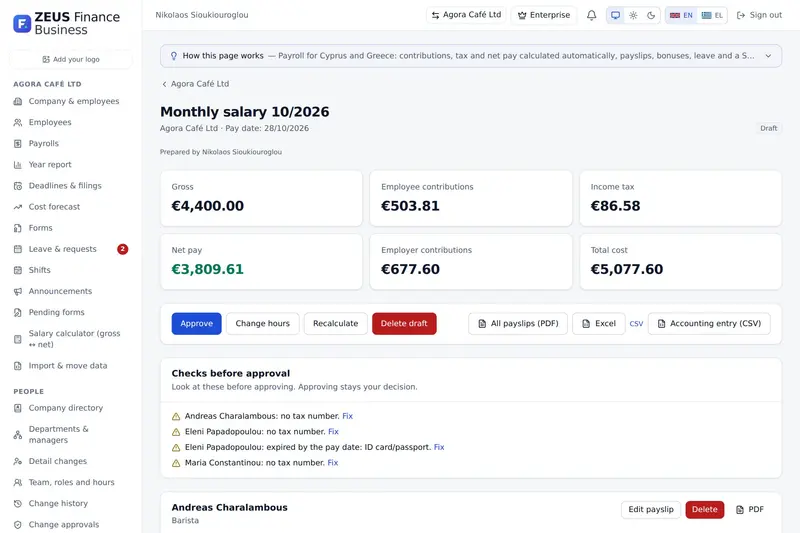This screenshot has height=533, width=800.
Task: Open Change history clock icon
Action: 18,503
